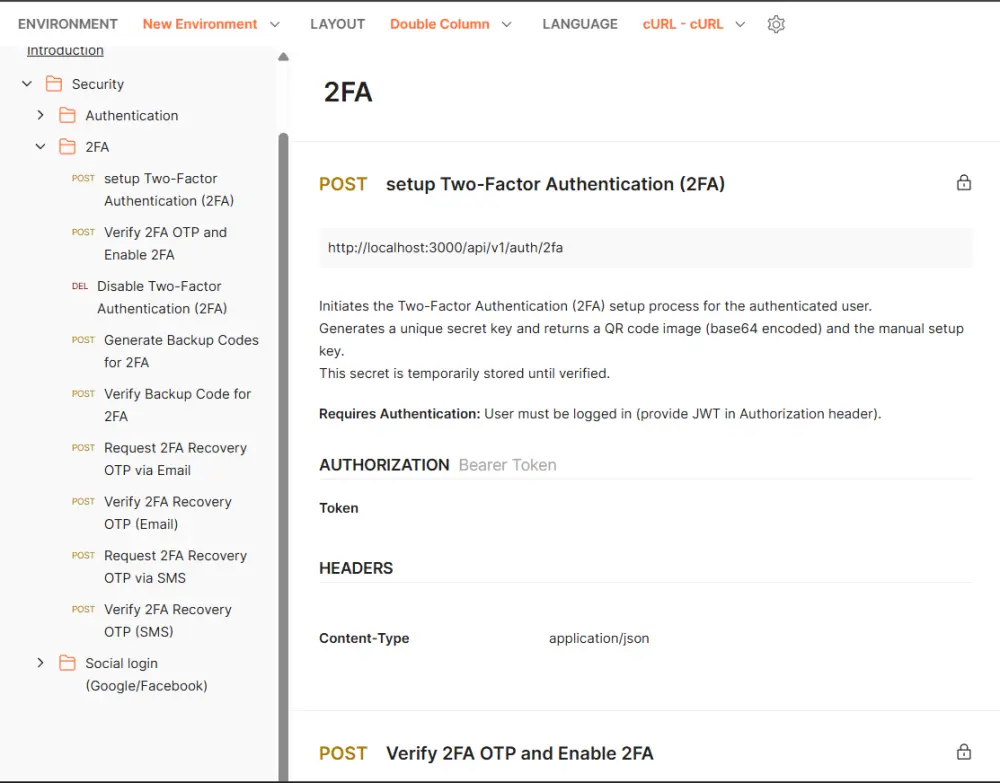Click the Authentication folder icon

coord(68,115)
